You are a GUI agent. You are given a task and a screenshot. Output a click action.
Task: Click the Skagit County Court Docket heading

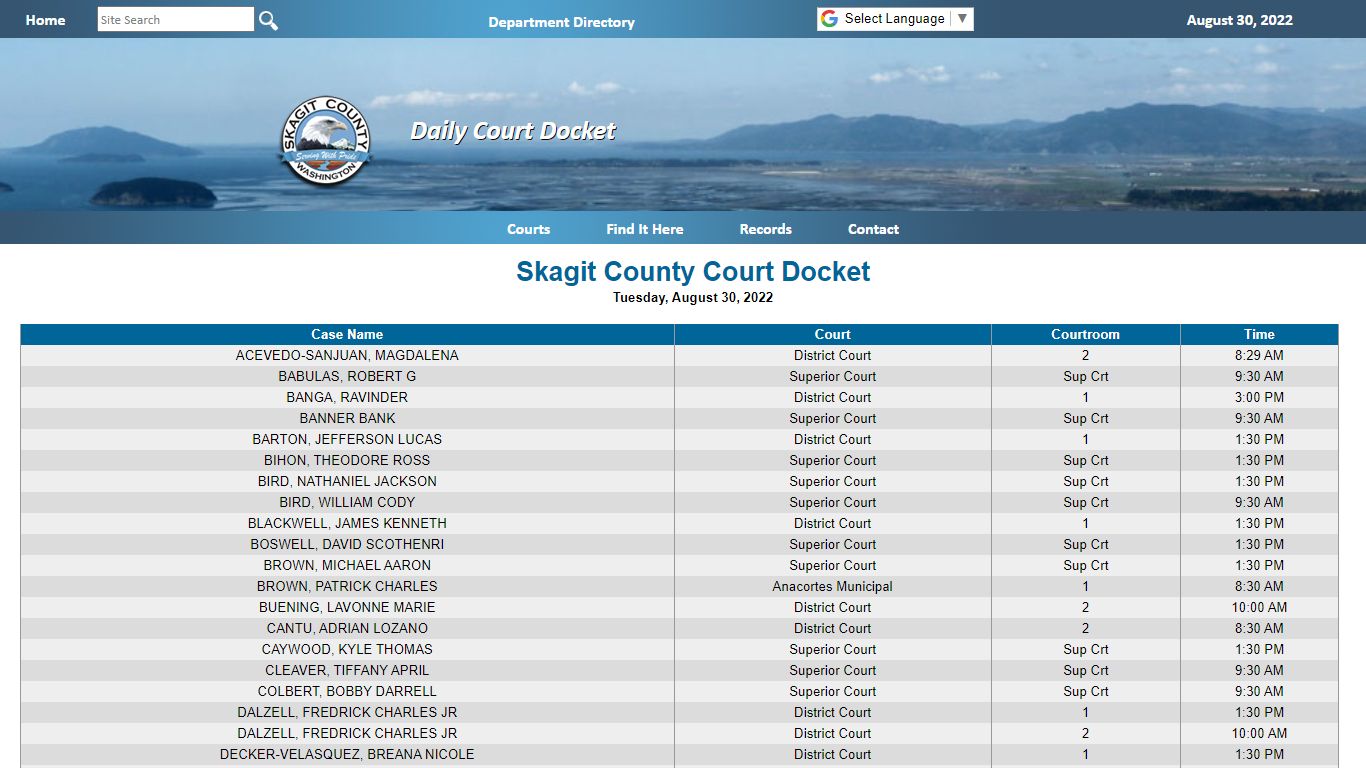coord(693,271)
